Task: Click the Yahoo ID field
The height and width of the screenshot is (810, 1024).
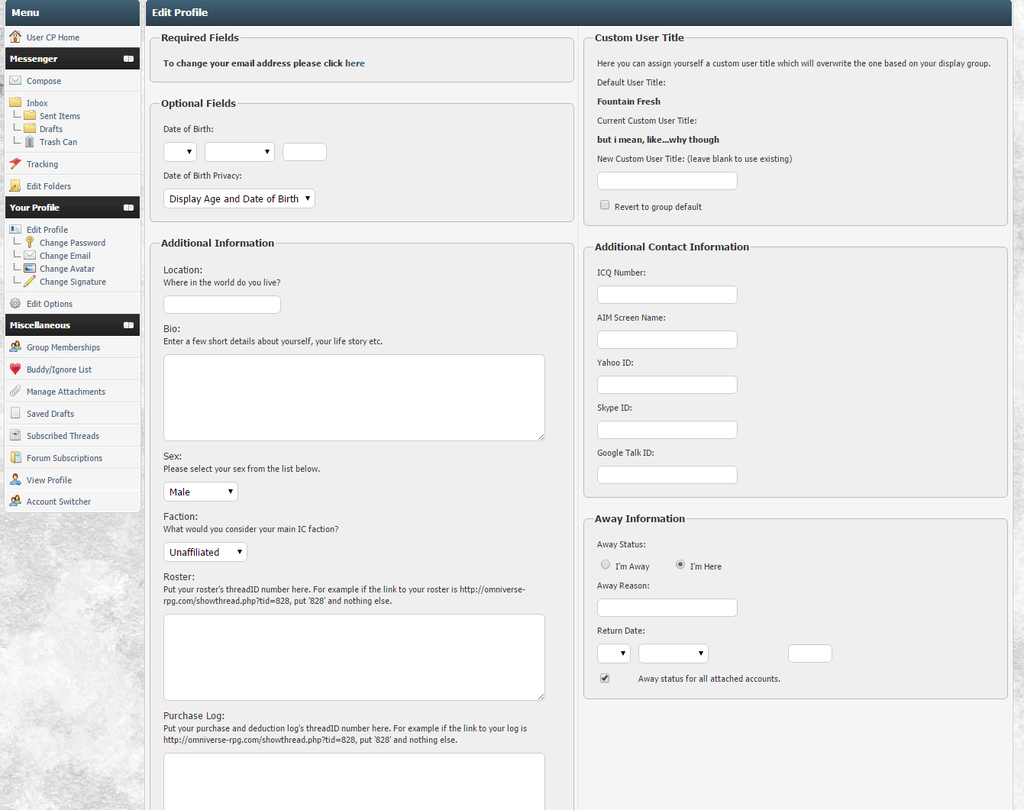Action: [x=667, y=385]
